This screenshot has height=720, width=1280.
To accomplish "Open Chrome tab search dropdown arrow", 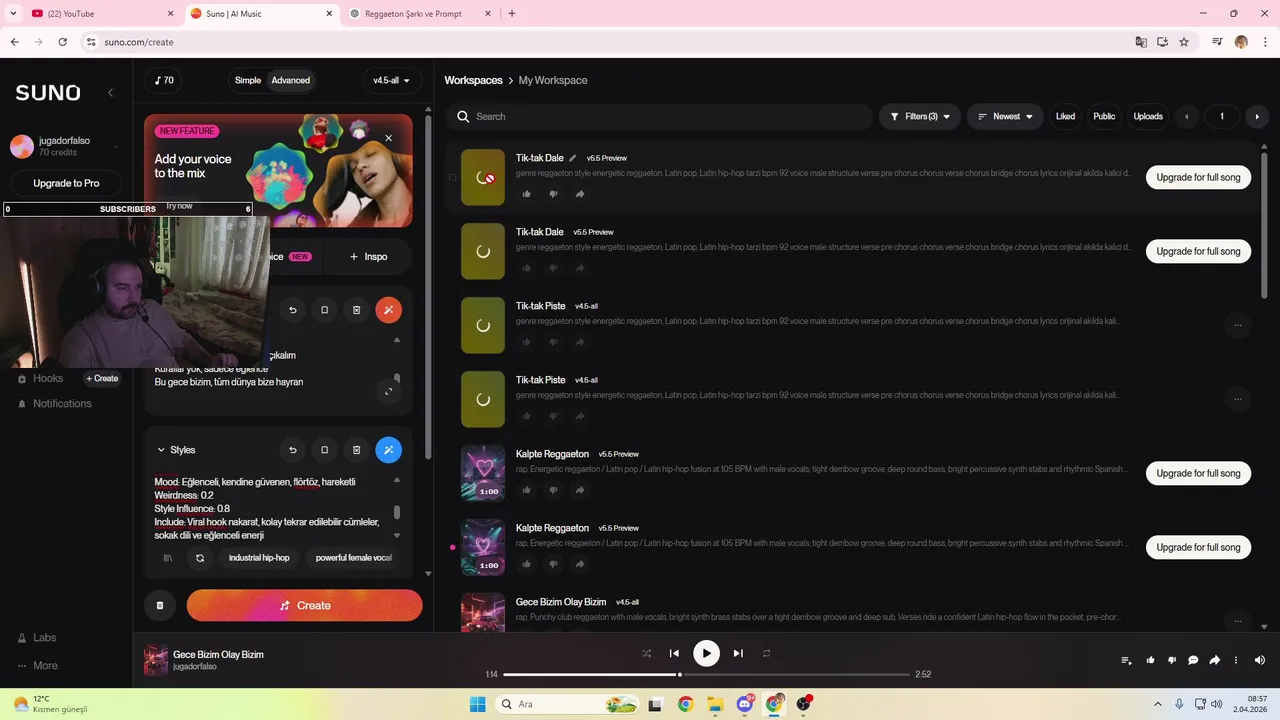I will pos(13,13).
